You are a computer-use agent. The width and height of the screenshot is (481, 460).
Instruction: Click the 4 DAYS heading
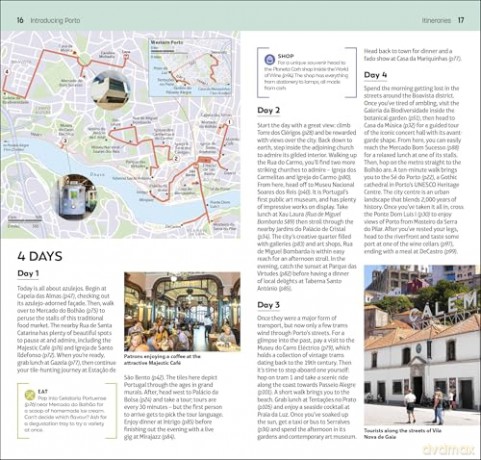click(40, 257)
